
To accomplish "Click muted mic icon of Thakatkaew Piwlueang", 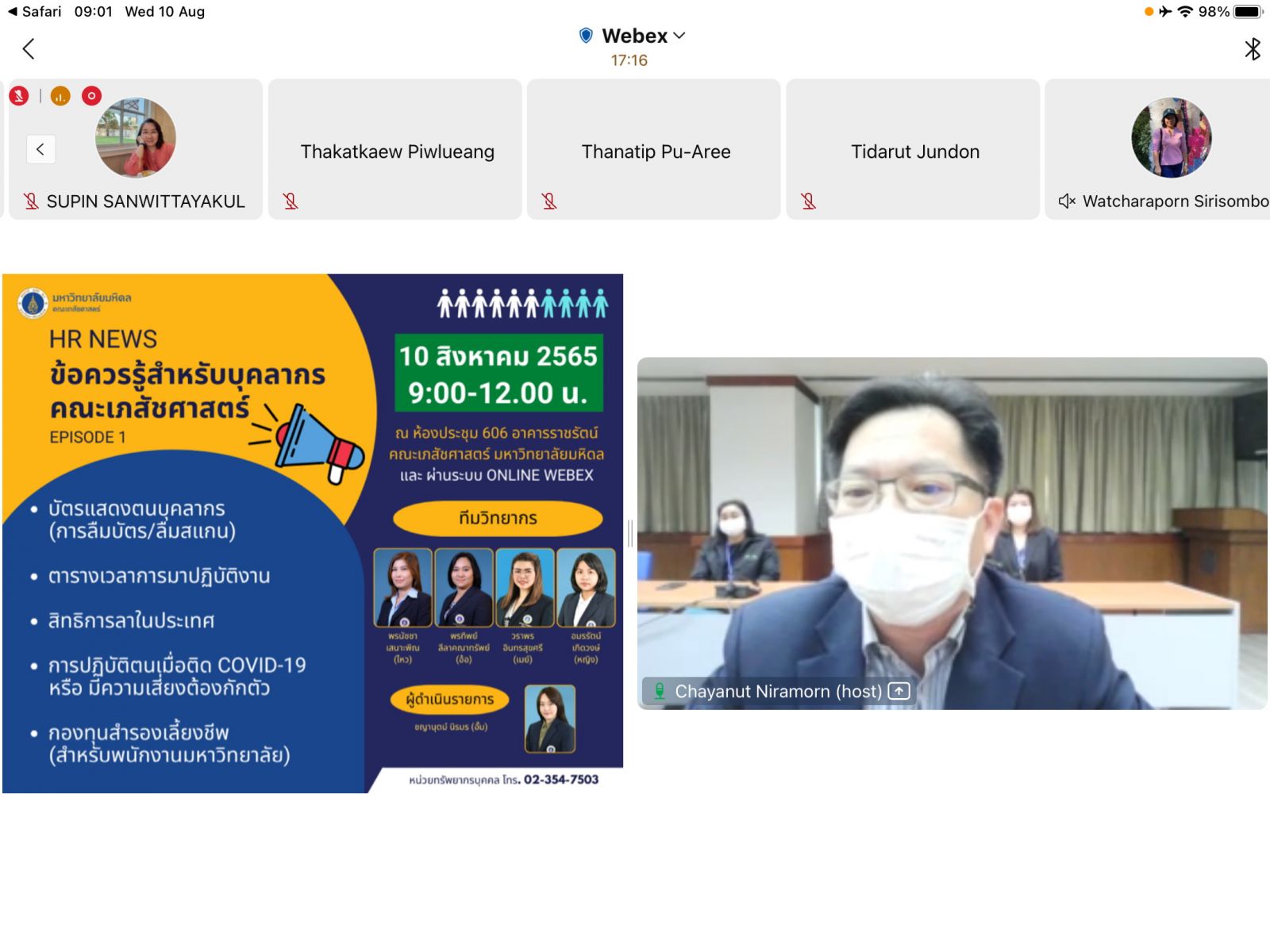I will tap(291, 202).
